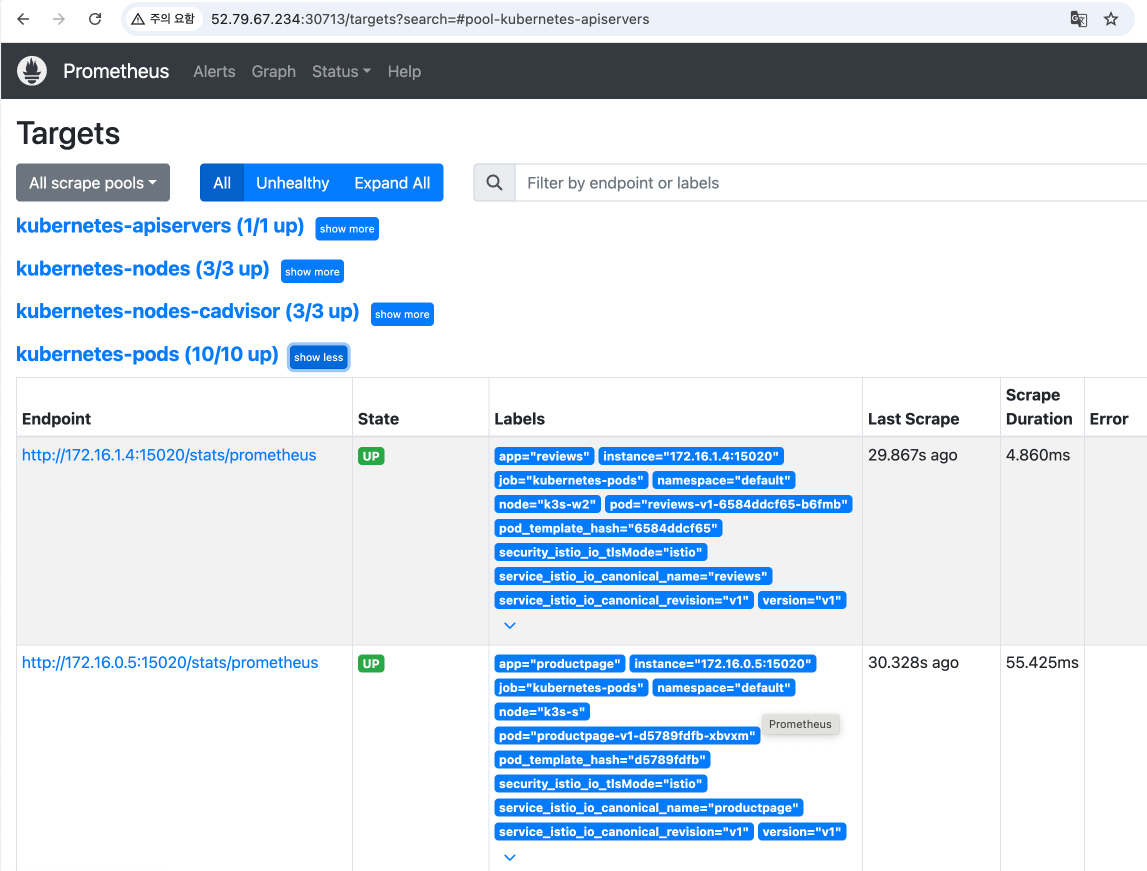Click the Targets page heading
1147x871 pixels.
[x=68, y=134]
